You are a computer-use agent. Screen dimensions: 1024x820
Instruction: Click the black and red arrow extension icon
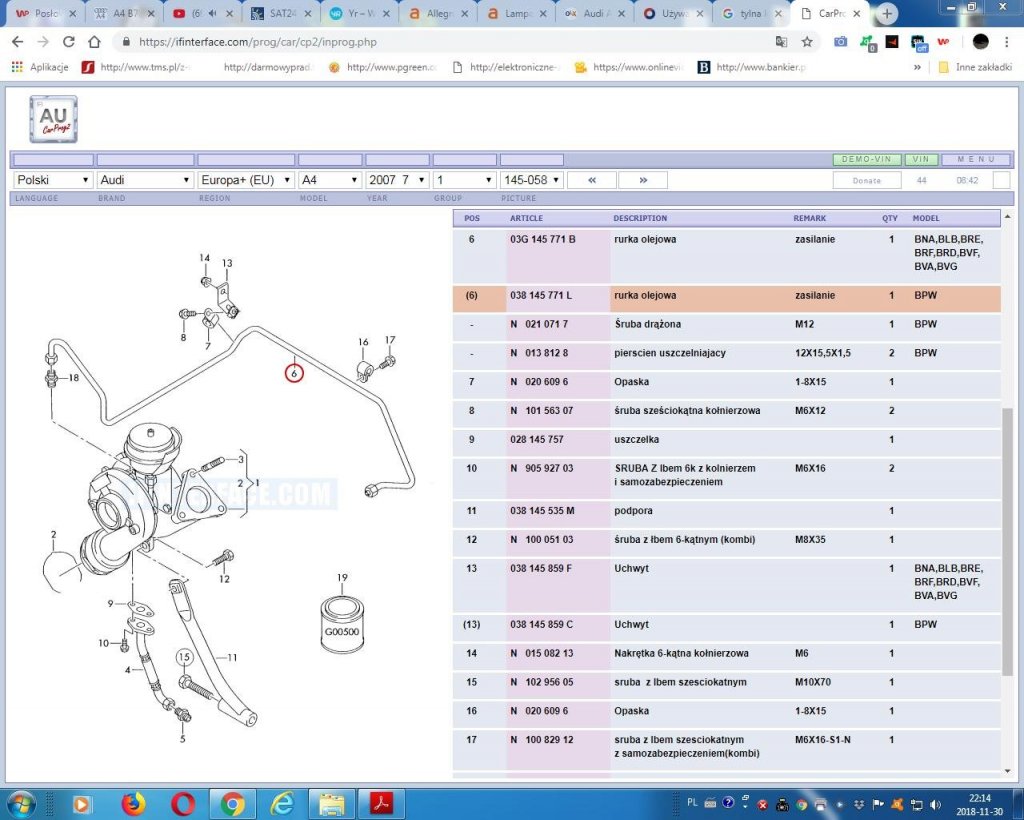(x=892, y=42)
